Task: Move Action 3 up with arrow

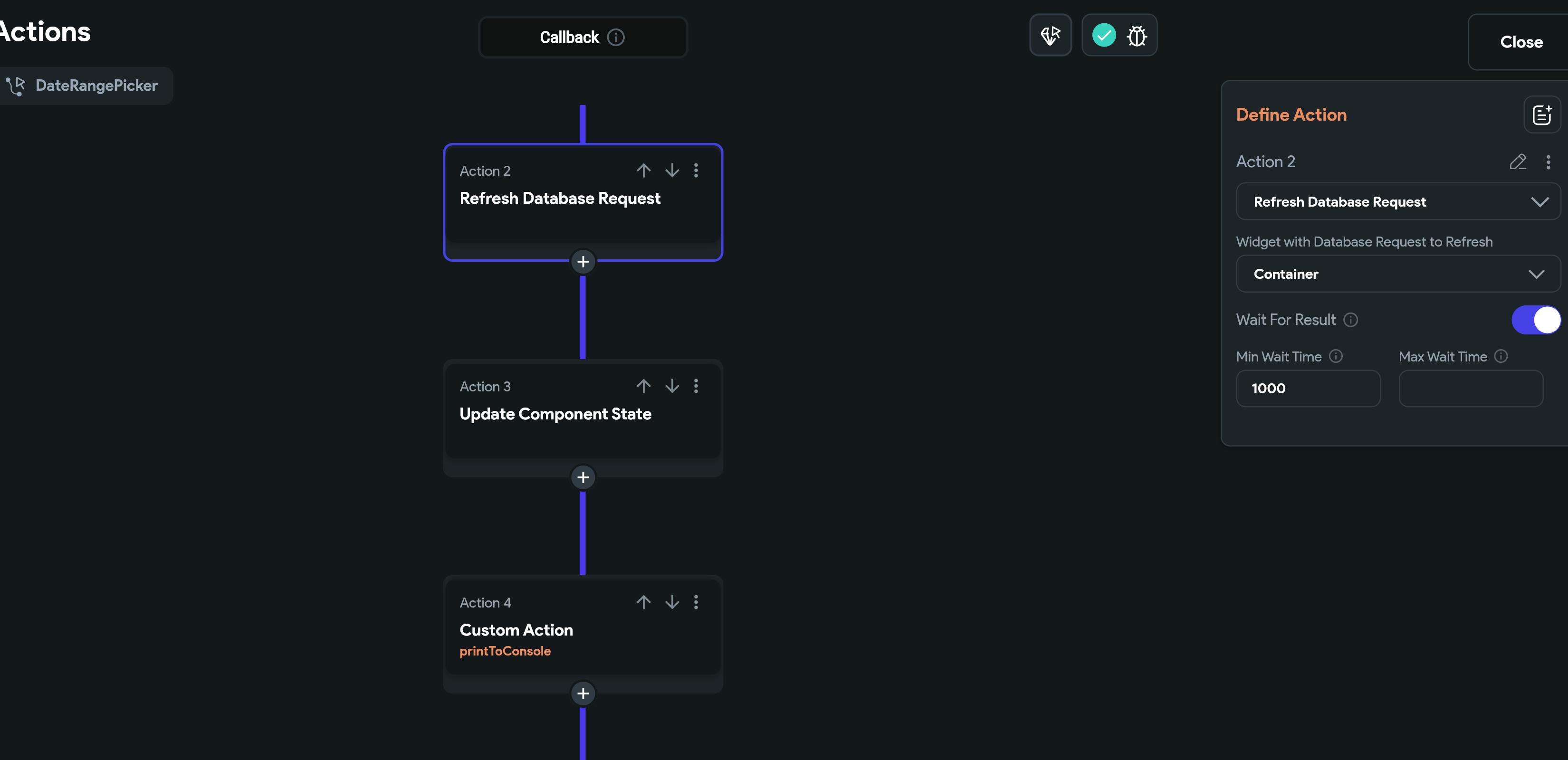Action: click(643, 386)
